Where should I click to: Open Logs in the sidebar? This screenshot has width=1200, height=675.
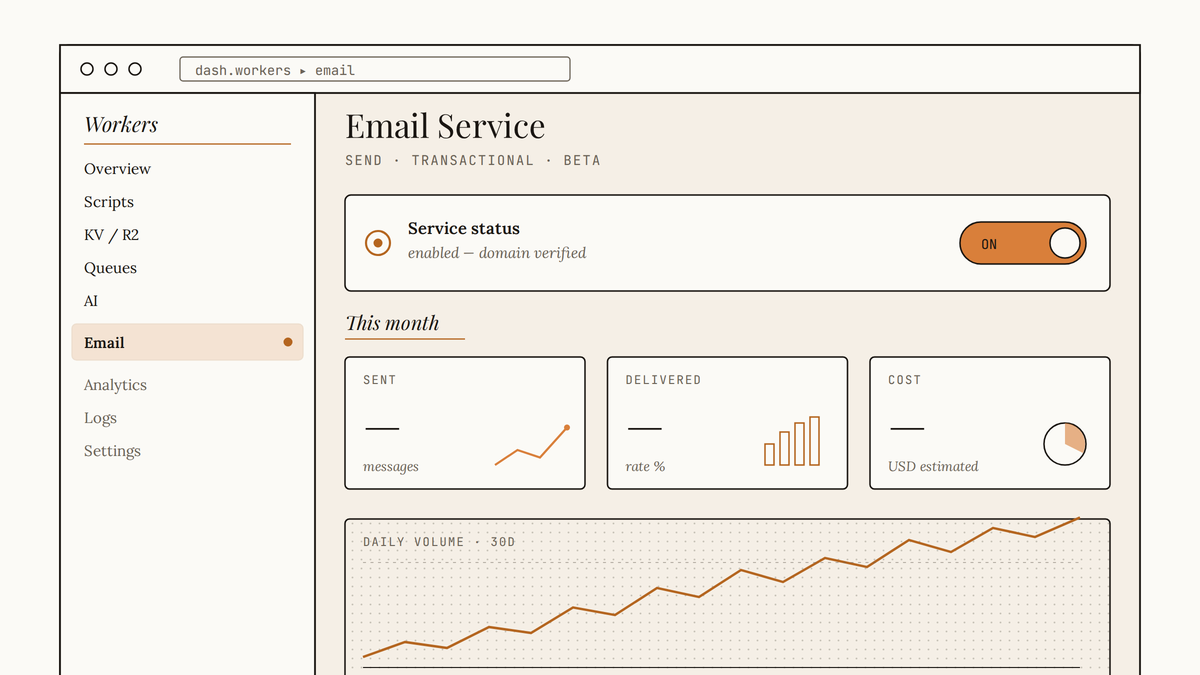point(100,418)
